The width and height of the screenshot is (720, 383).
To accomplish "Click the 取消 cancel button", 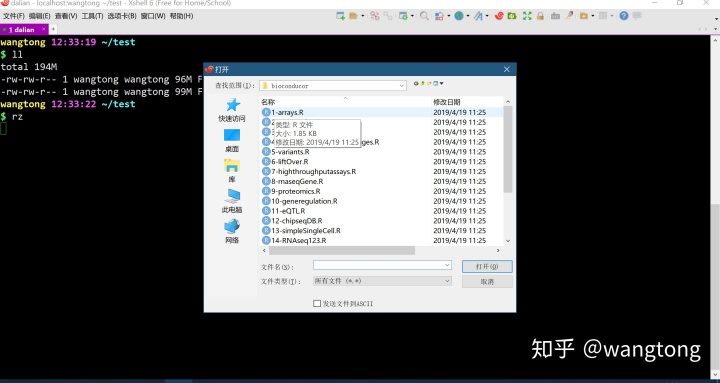I will pos(487,282).
